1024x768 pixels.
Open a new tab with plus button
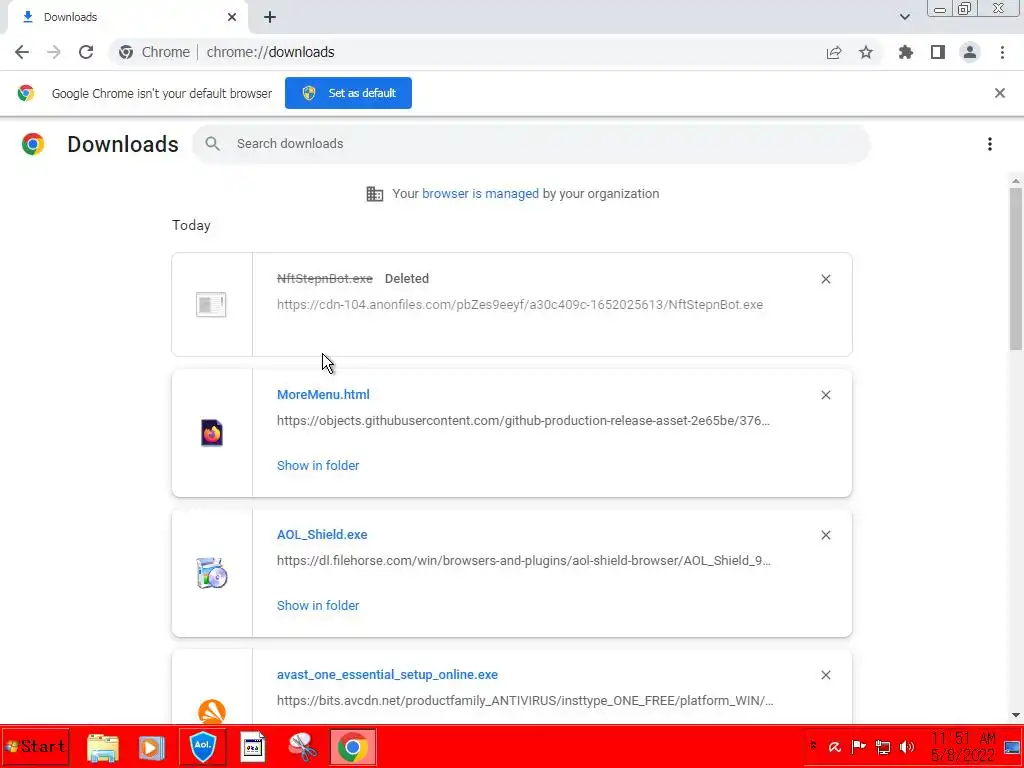click(270, 18)
